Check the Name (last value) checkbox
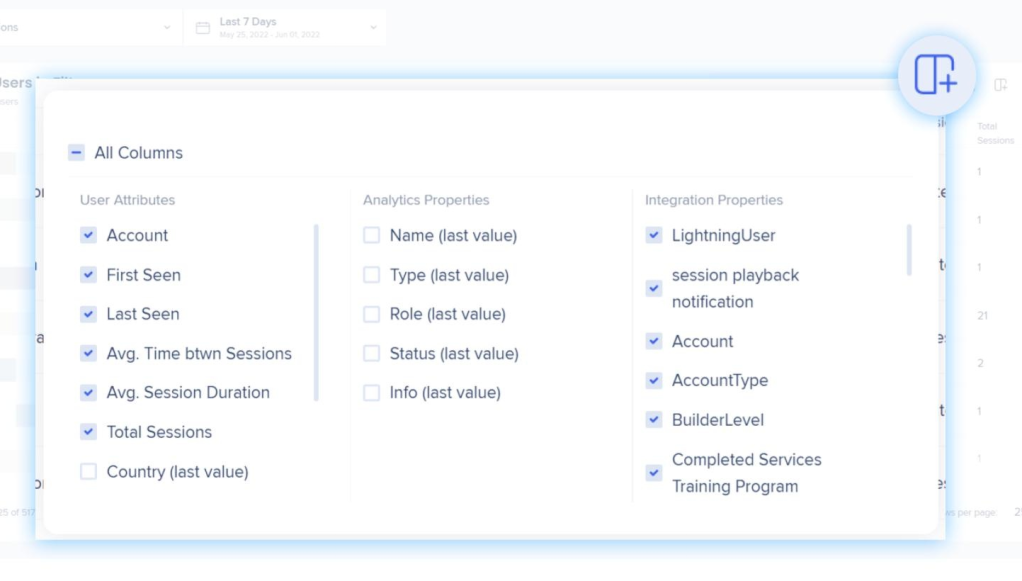Image resolution: width=1022 pixels, height=581 pixels. pyautogui.click(x=372, y=236)
